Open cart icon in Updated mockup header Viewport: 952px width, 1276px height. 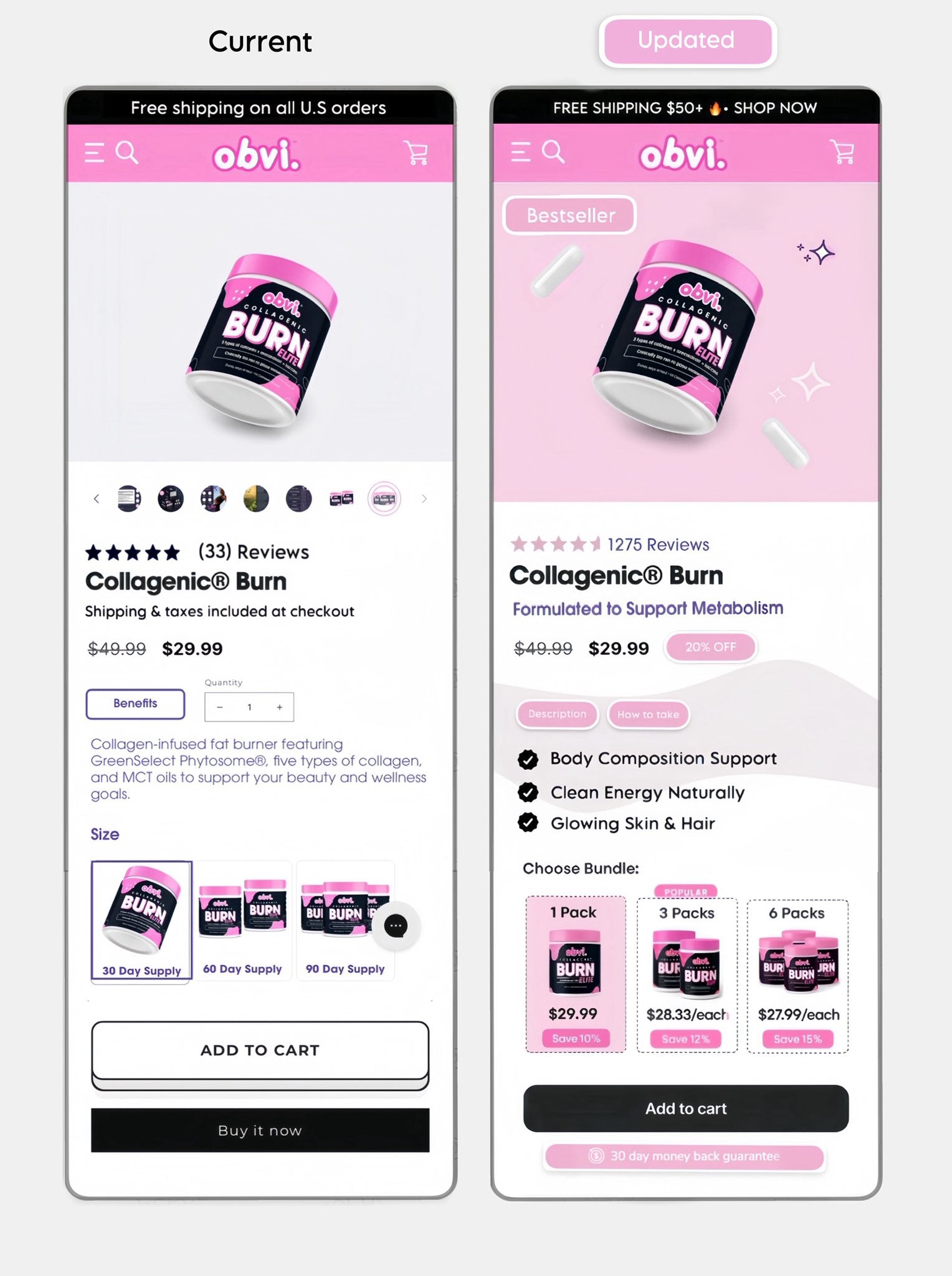842,151
